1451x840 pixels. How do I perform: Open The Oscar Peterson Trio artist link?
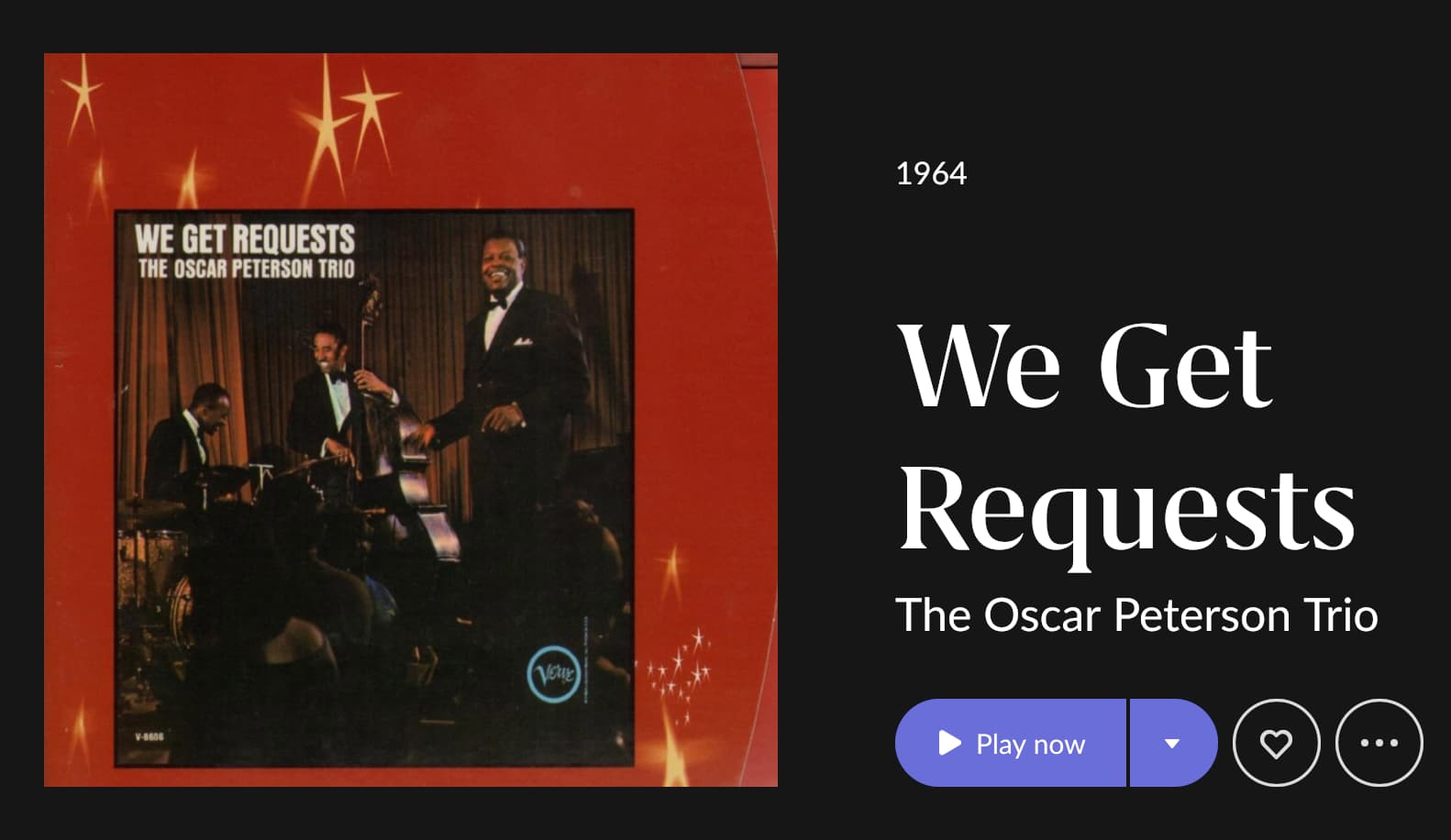[x=1136, y=614]
